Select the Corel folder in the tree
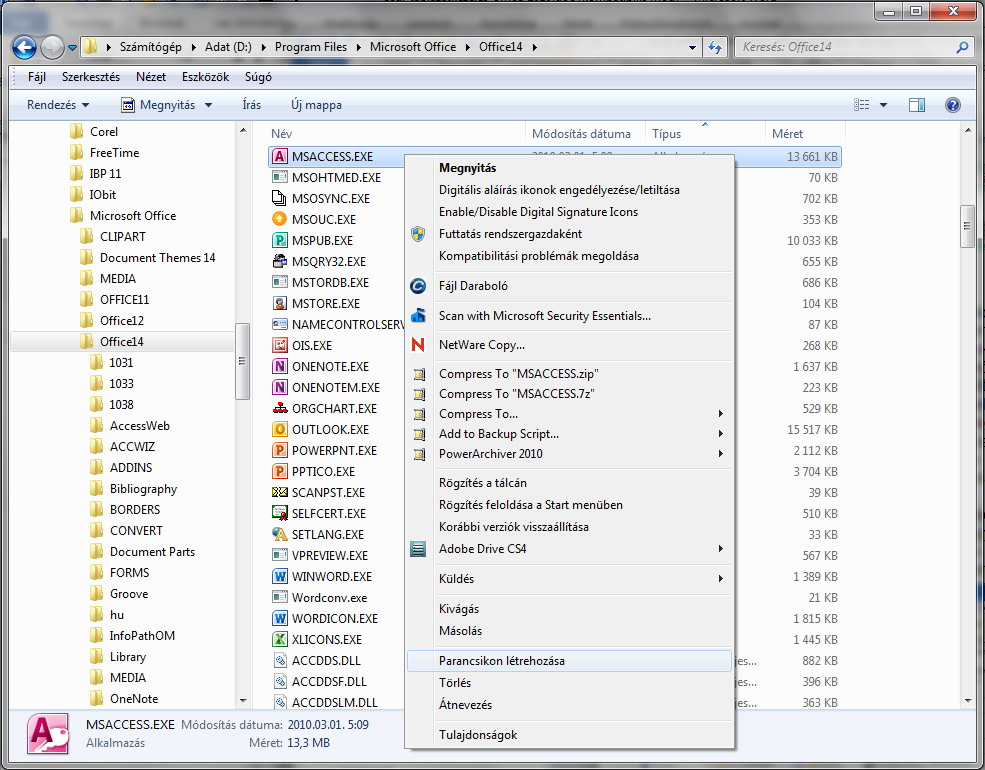Screen dimensions: 985x770 point(104,132)
